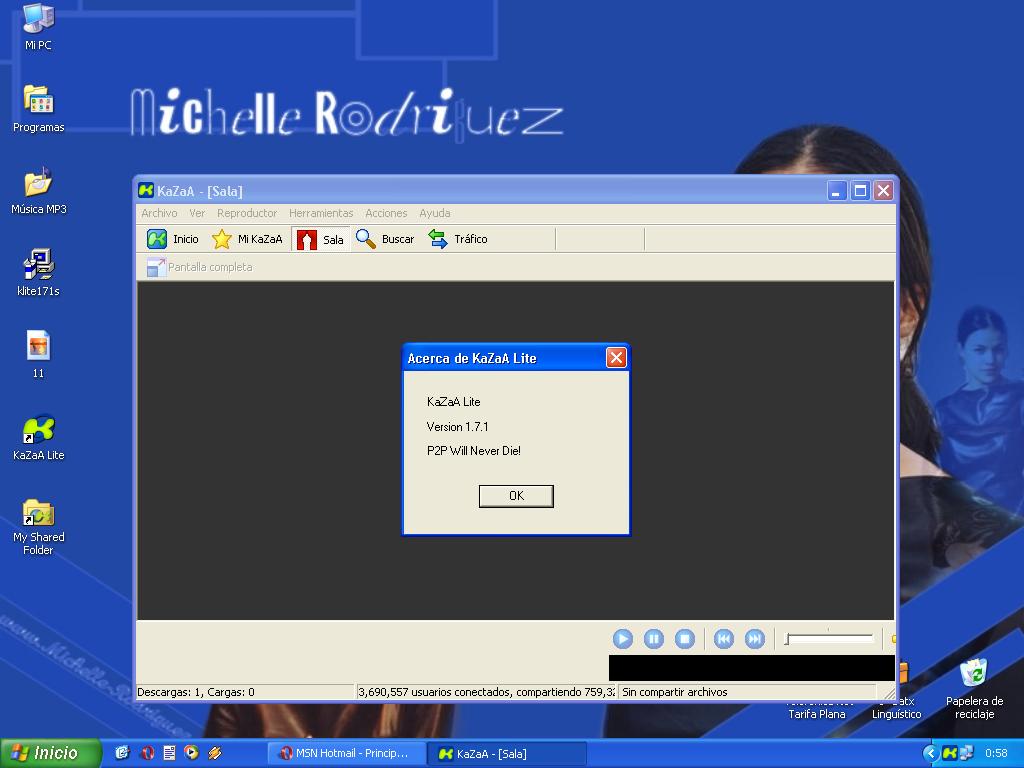Select the klite171s installer icon
The image size is (1024, 768).
pyautogui.click(x=39, y=273)
